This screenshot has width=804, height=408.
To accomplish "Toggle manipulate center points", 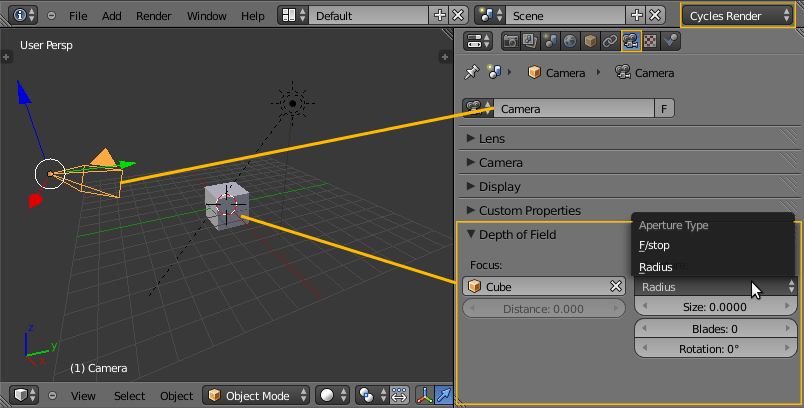I will pos(399,395).
